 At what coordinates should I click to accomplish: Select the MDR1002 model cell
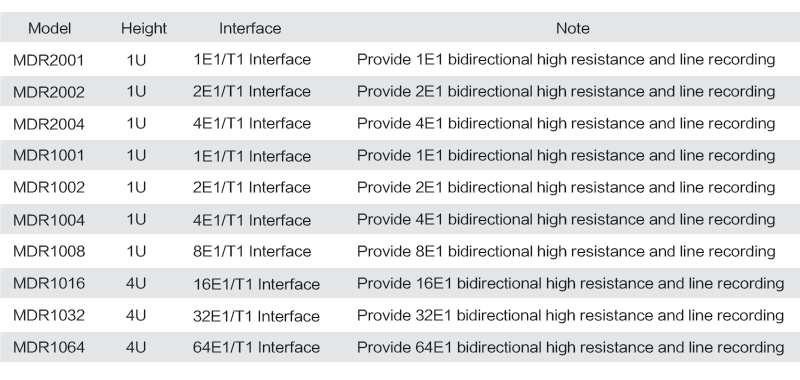[48, 188]
